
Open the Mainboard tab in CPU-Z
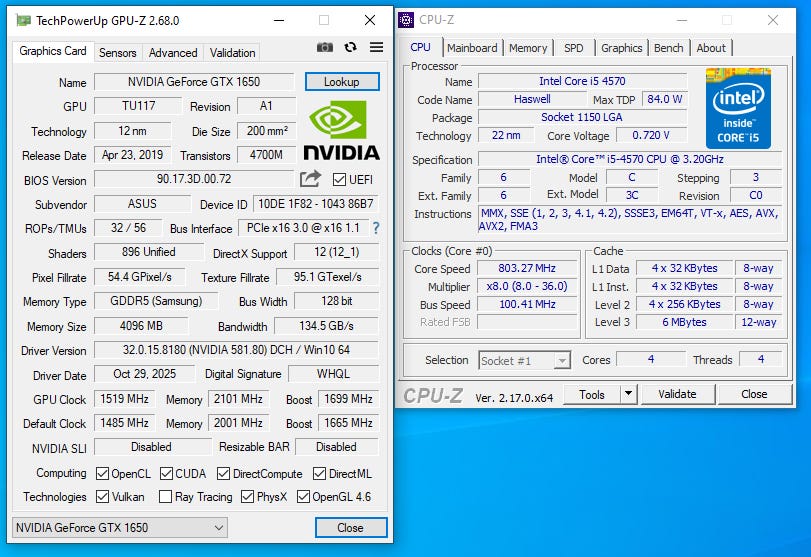(472, 48)
